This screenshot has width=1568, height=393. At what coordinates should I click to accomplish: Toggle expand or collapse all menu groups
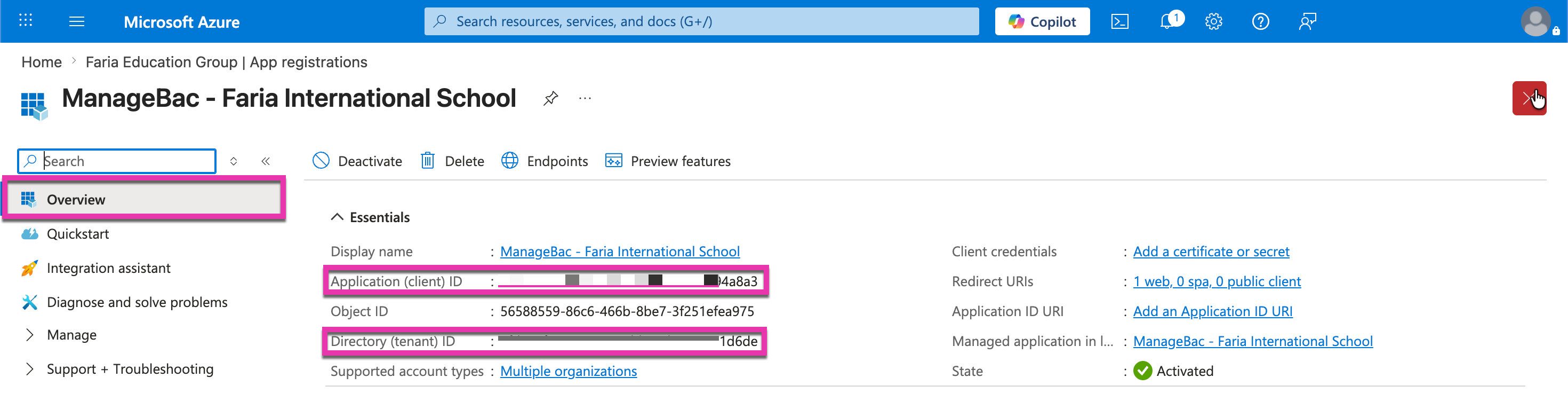point(233,161)
